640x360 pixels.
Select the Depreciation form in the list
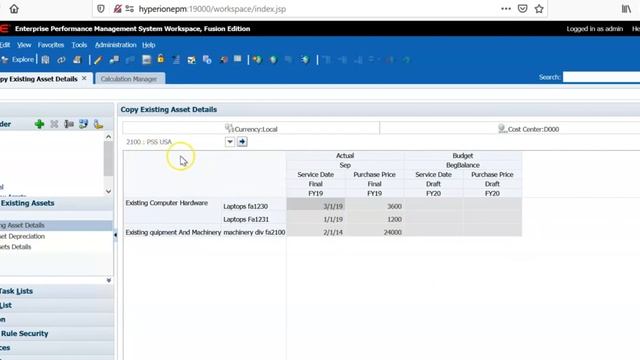23,236
